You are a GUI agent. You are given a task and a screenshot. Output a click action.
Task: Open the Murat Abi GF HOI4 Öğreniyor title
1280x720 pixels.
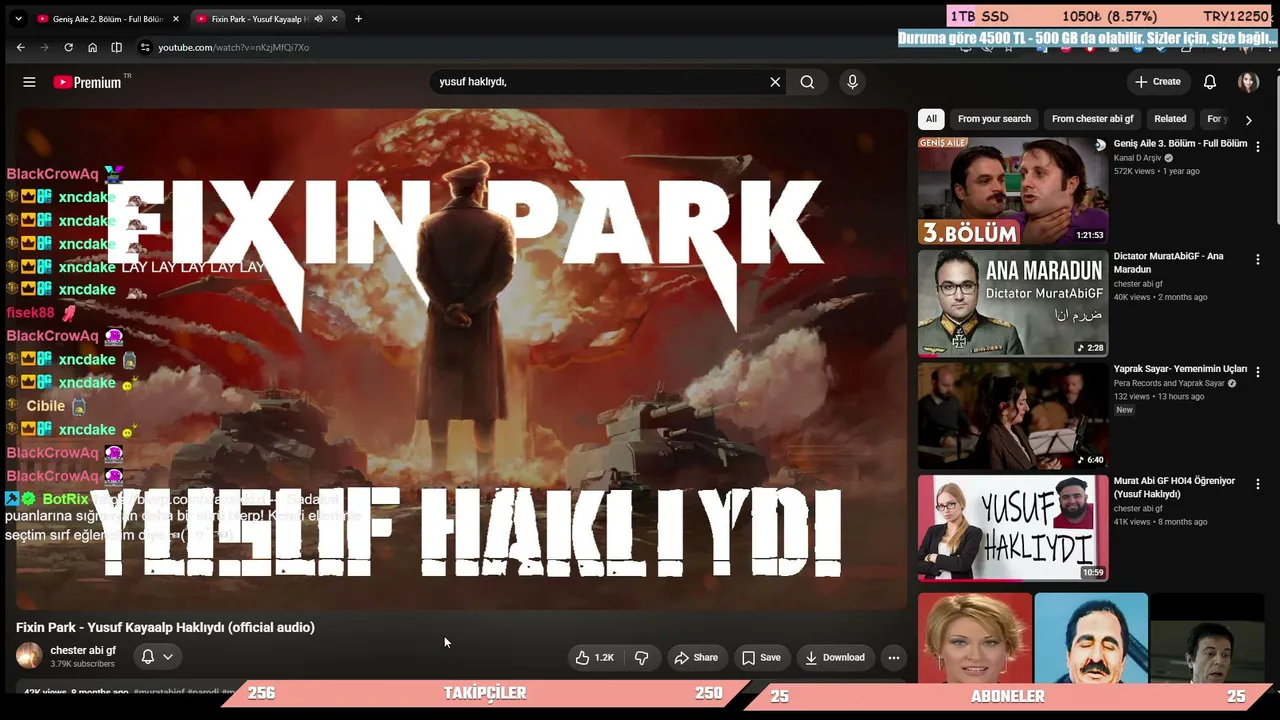(x=1174, y=487)
